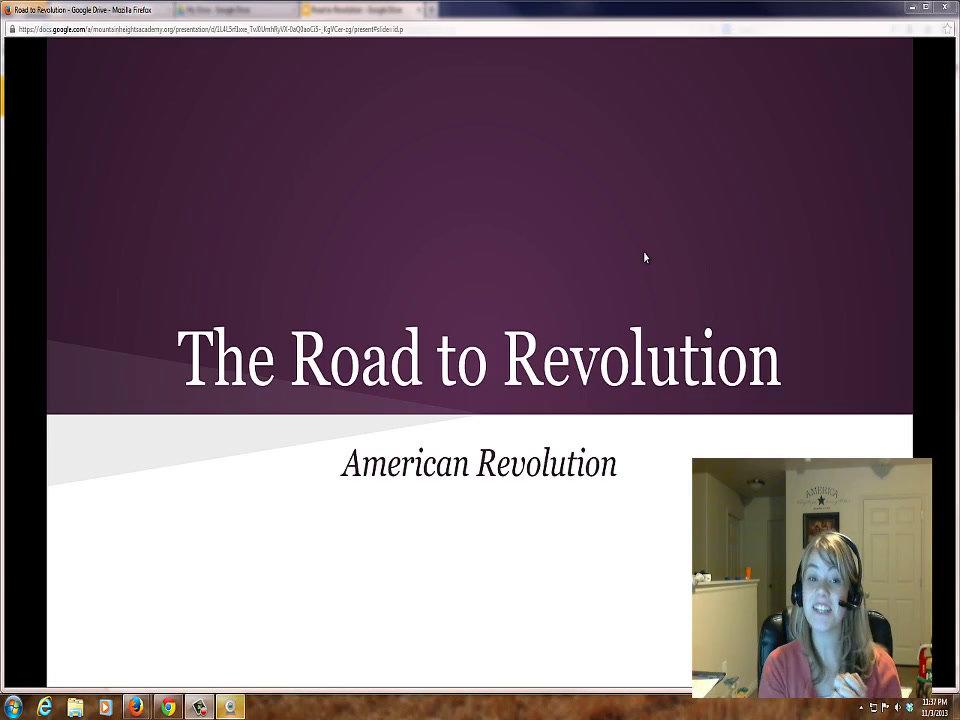The width and height of the screenshot is (960, 720).
Task: Click the Dropbox icon in system tray
Action: coord(909,707)
